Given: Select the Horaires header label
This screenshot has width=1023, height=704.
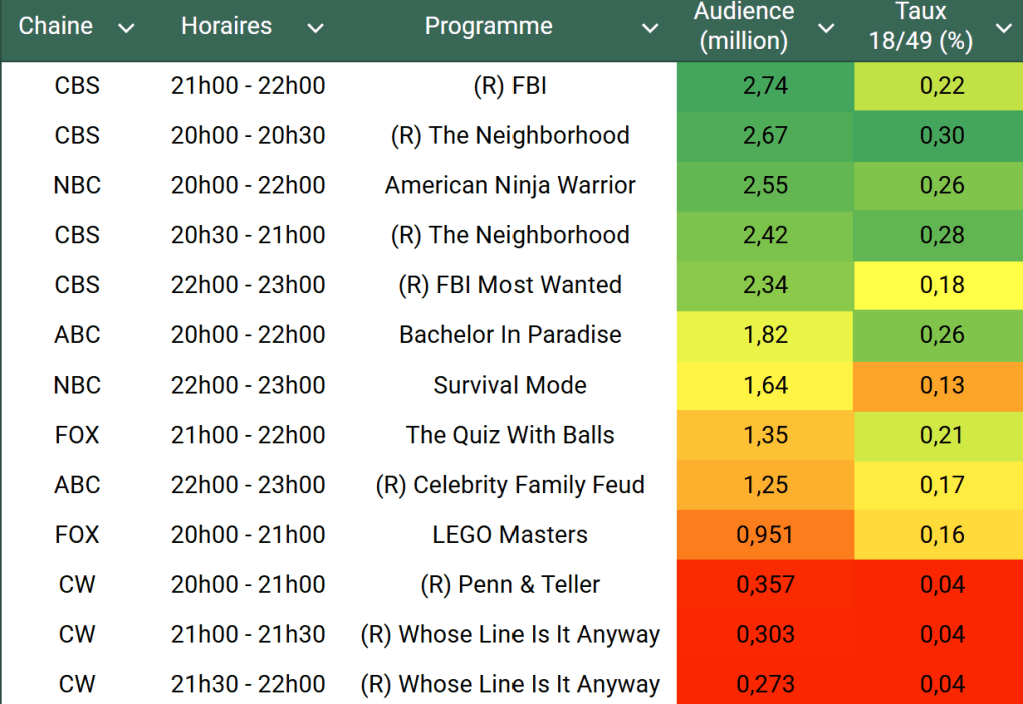Looking at the screenshot, I should (226, 26).
